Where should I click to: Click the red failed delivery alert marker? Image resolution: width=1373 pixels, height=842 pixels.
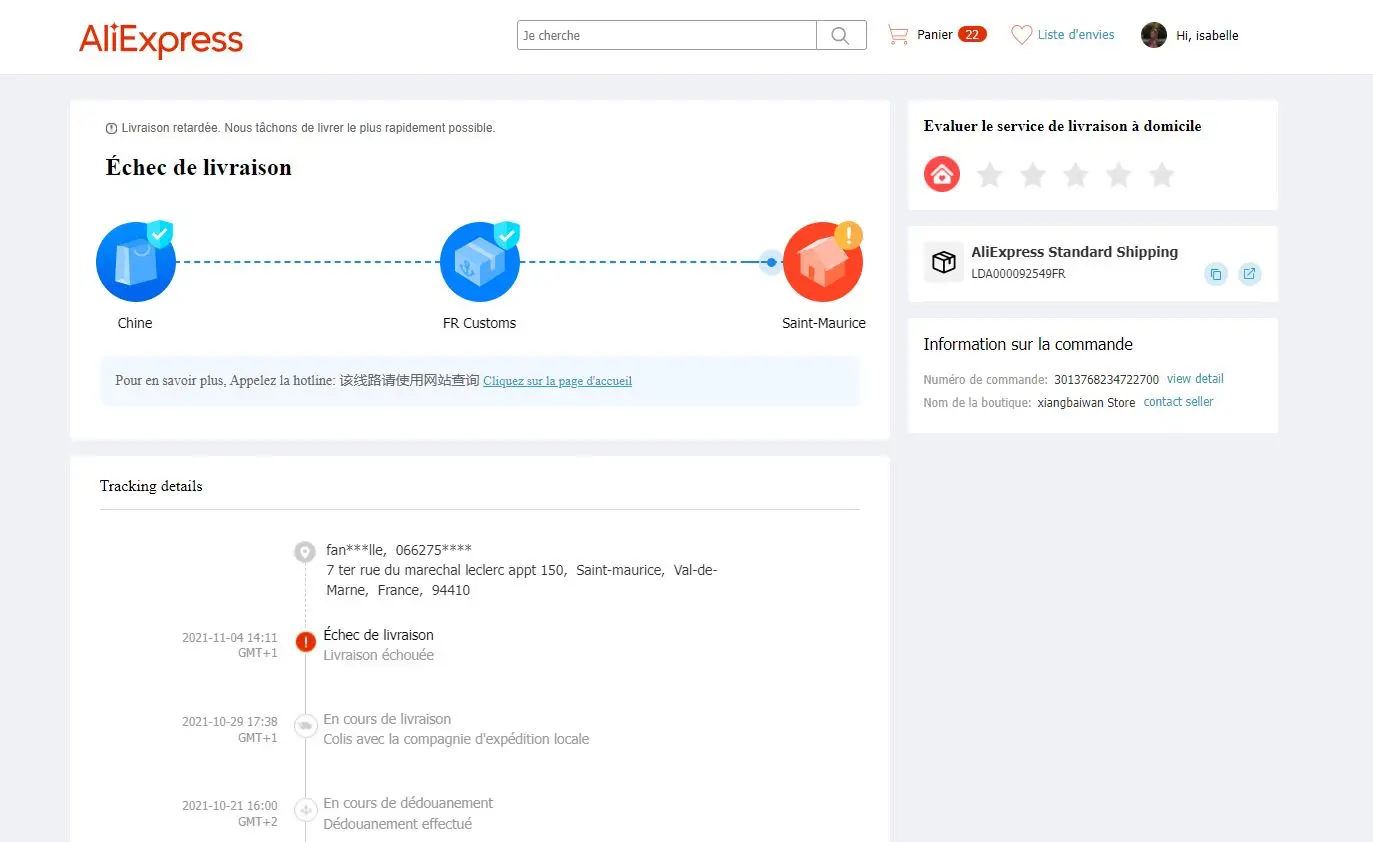coord(306,642)
